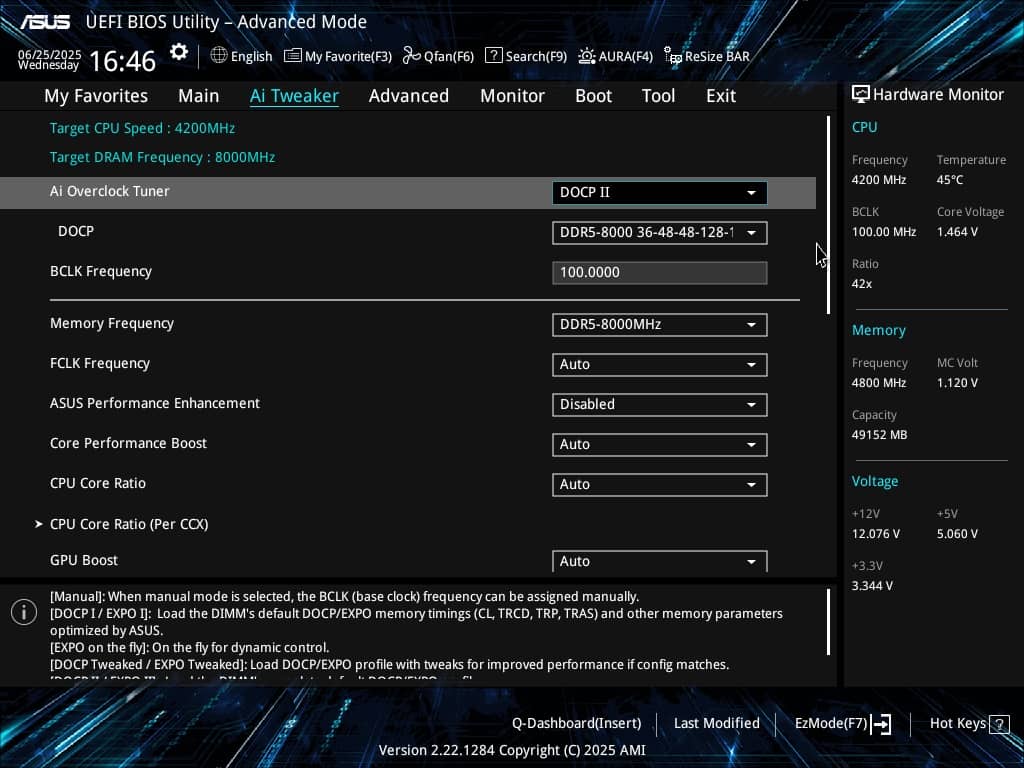Click the 4800 MHz memory frequency value
1024x768 pixels.
879,383
